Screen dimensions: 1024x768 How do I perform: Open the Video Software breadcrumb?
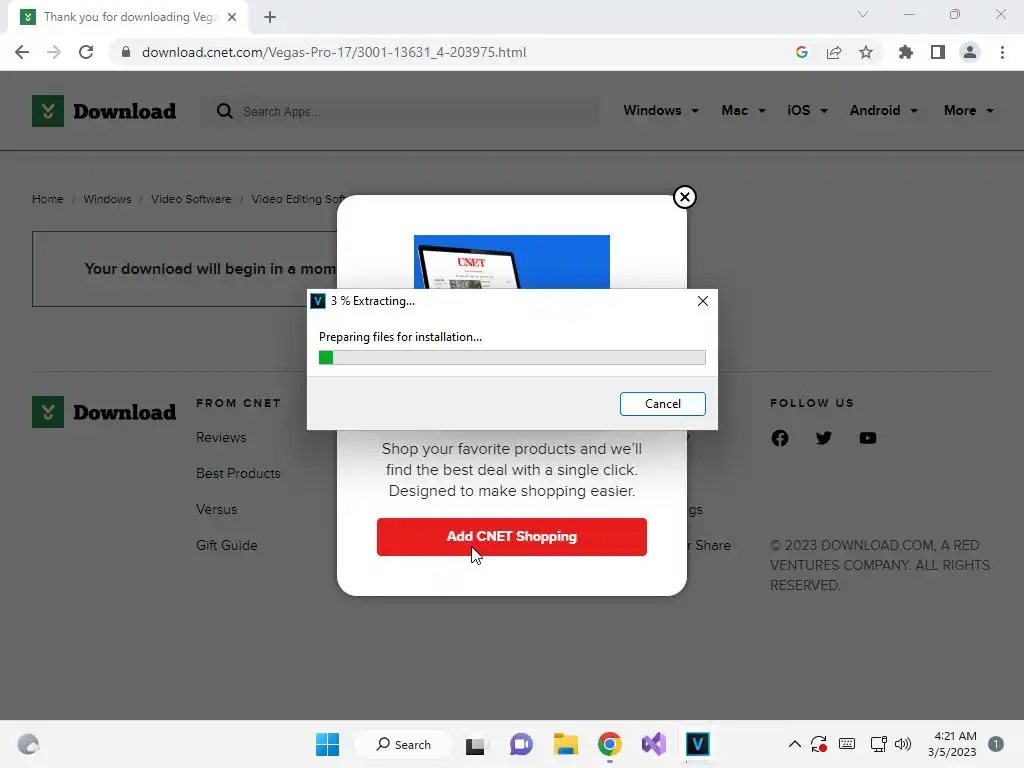pos(191,199)
